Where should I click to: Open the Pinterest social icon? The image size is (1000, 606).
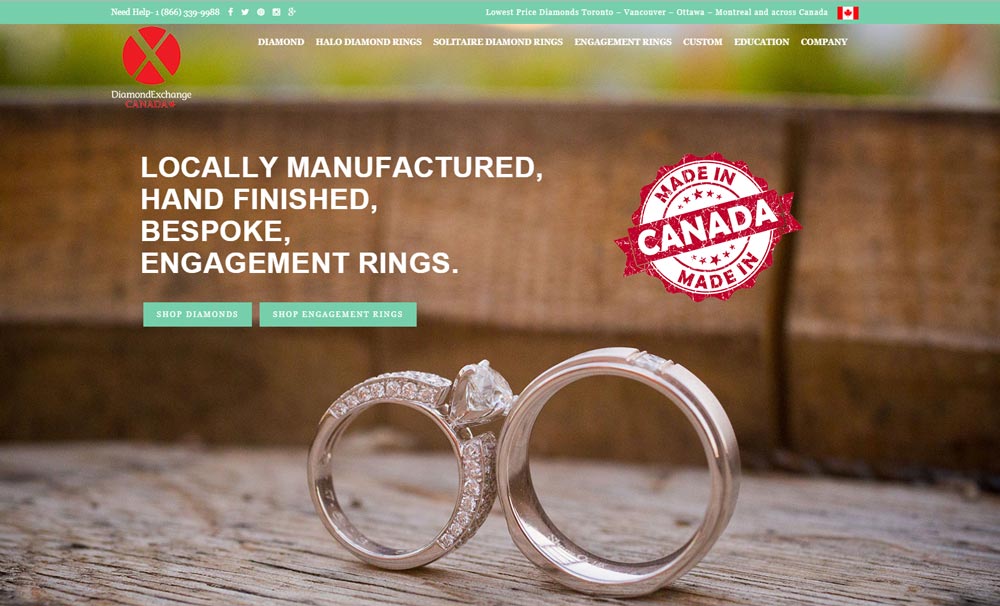[261, 11]
